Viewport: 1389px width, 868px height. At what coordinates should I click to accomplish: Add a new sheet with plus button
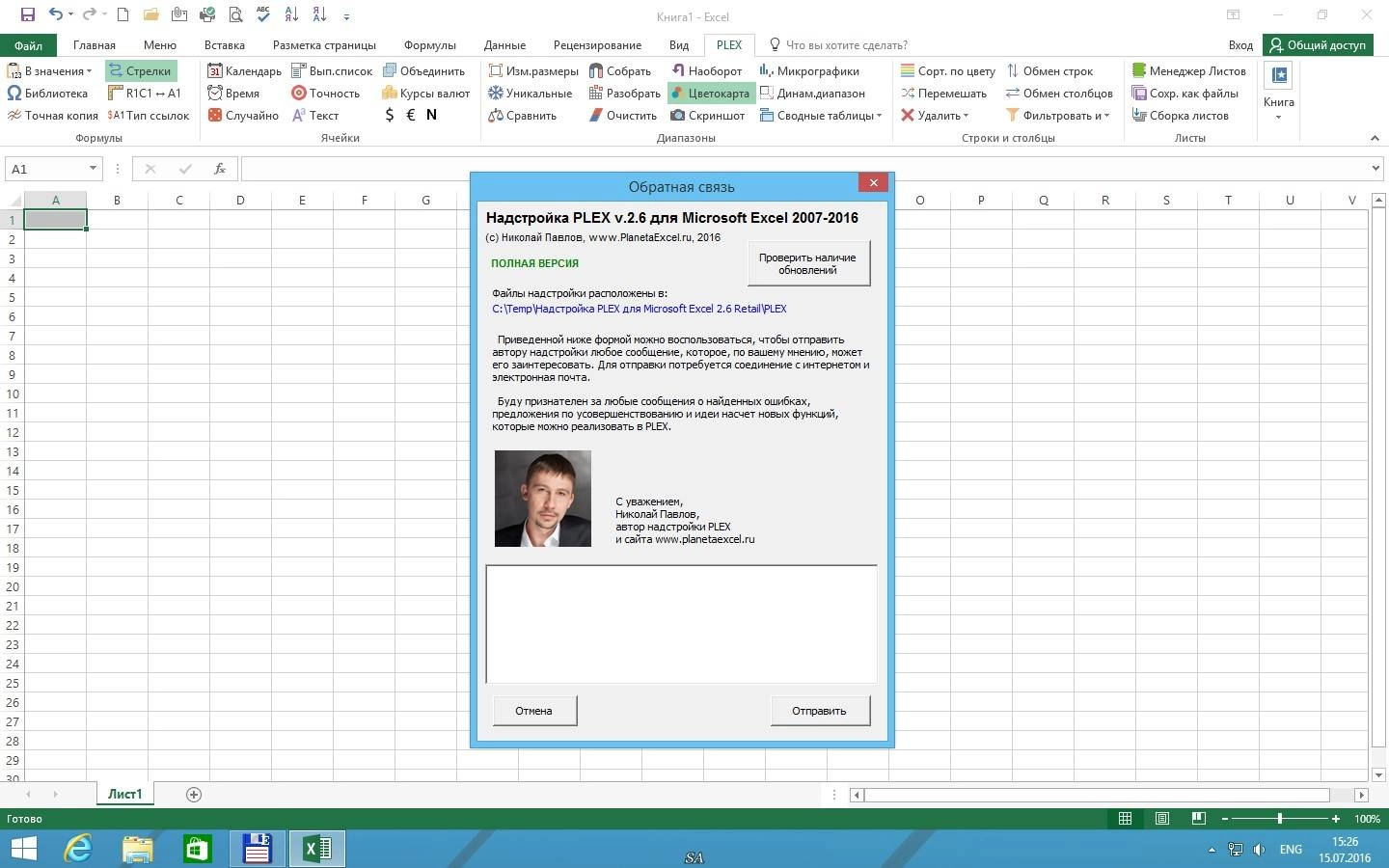pyautogui.click(x=194, y=795)
